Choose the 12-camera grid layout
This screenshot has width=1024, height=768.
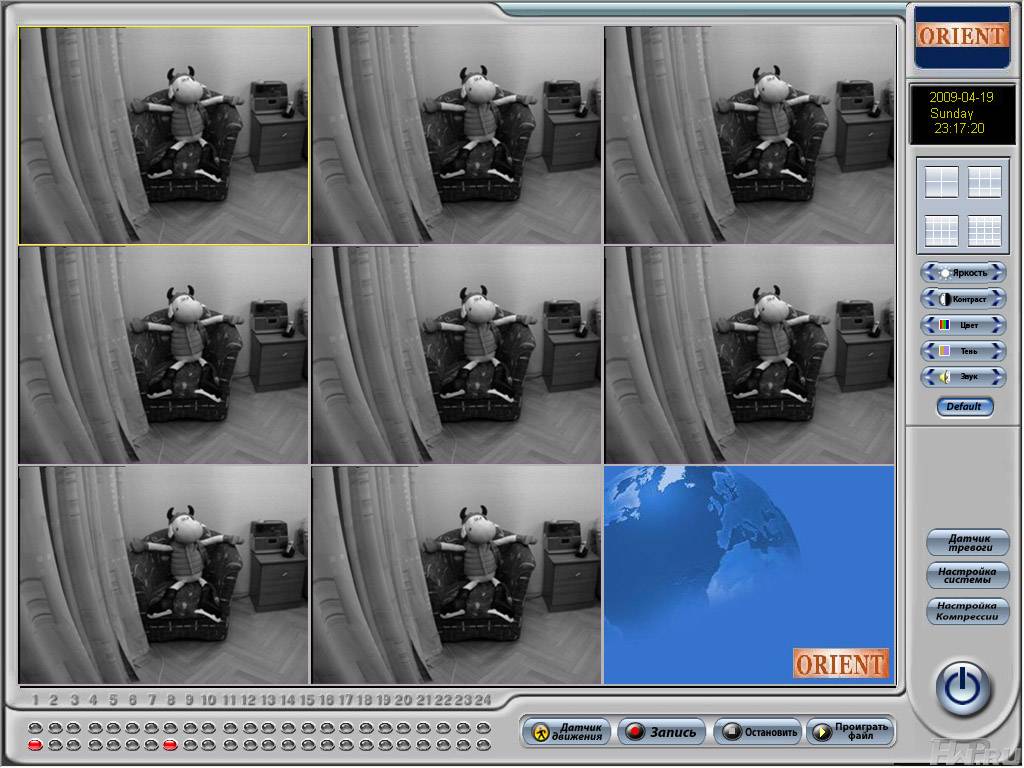tap(941, 231)
